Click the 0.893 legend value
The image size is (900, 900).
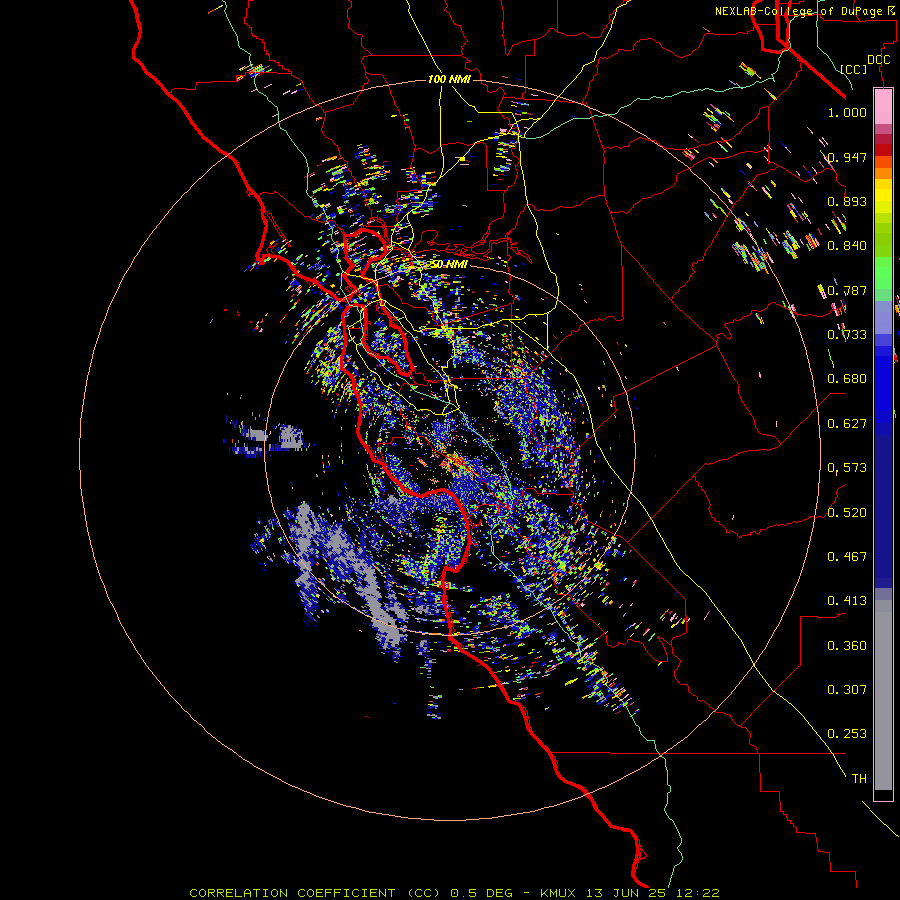[x=847, y=201]
